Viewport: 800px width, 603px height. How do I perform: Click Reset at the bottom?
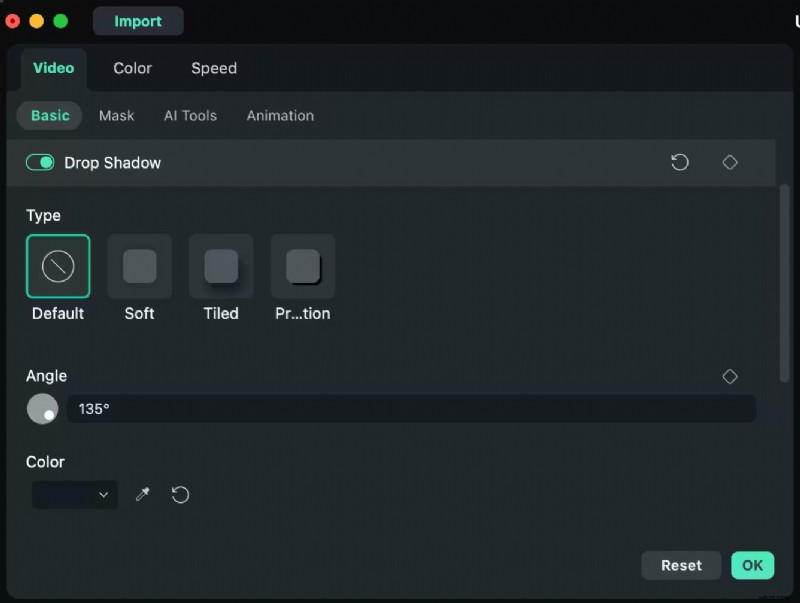pos(681,565)
